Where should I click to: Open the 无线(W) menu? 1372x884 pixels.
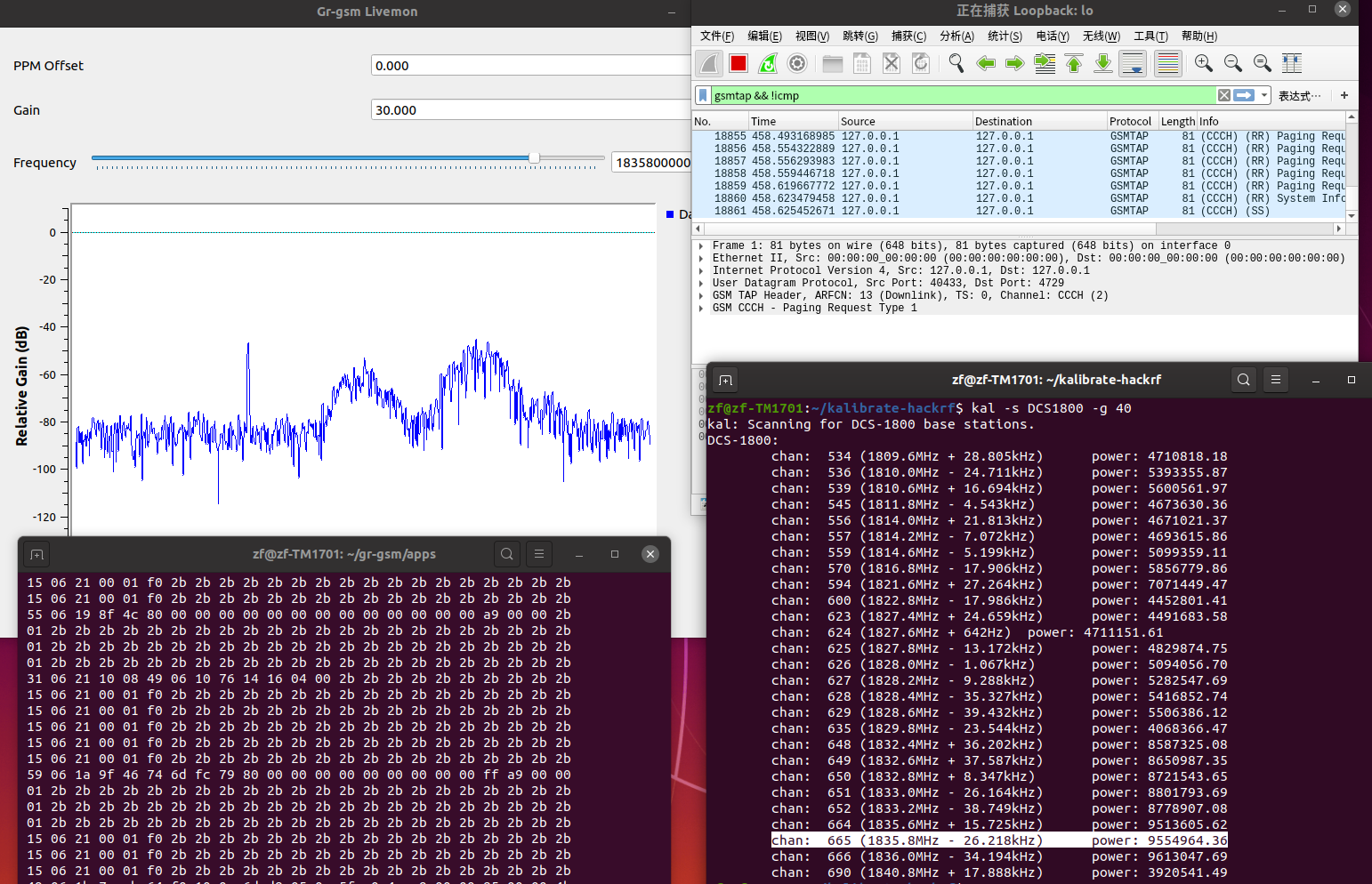click(1102, 36)
